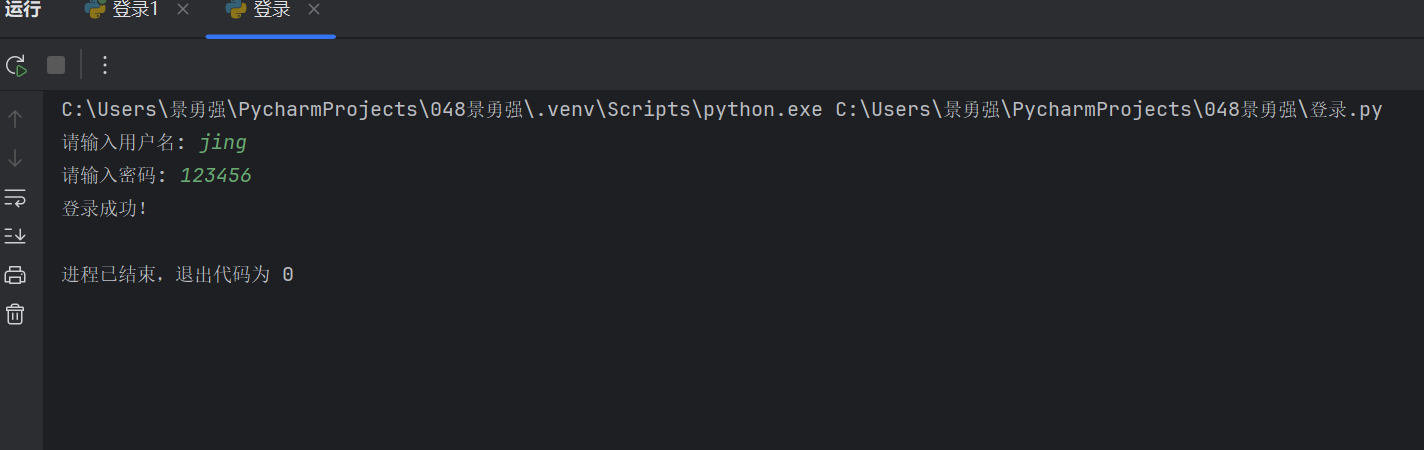The width and height of the screenshot is (1424, 450).
Task: Close the 登录 tab
Action: 314,10
